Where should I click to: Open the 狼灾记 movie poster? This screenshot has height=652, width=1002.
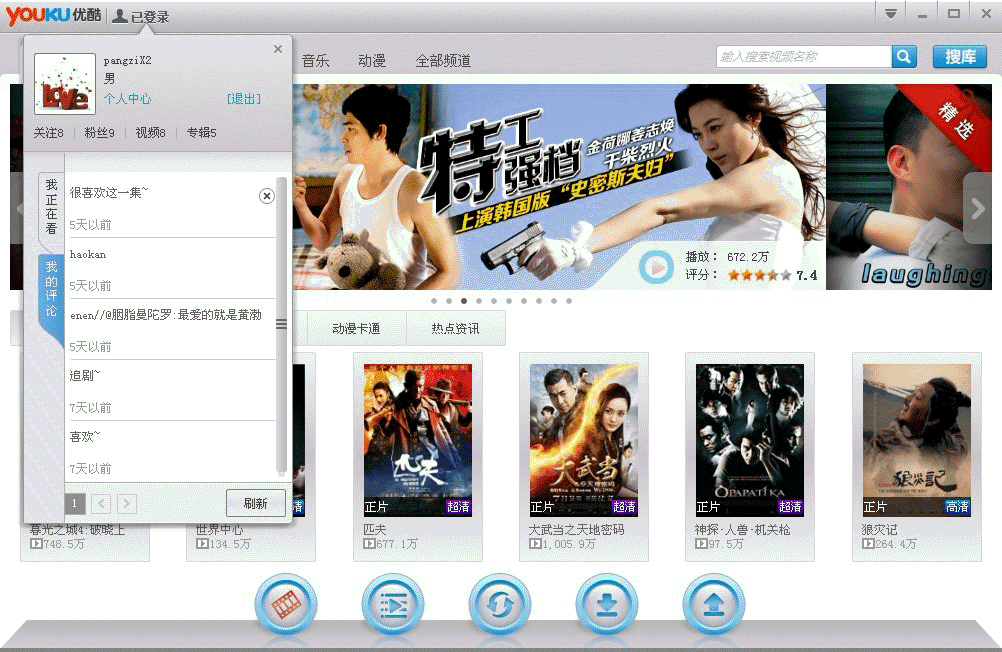coord(917,440)
